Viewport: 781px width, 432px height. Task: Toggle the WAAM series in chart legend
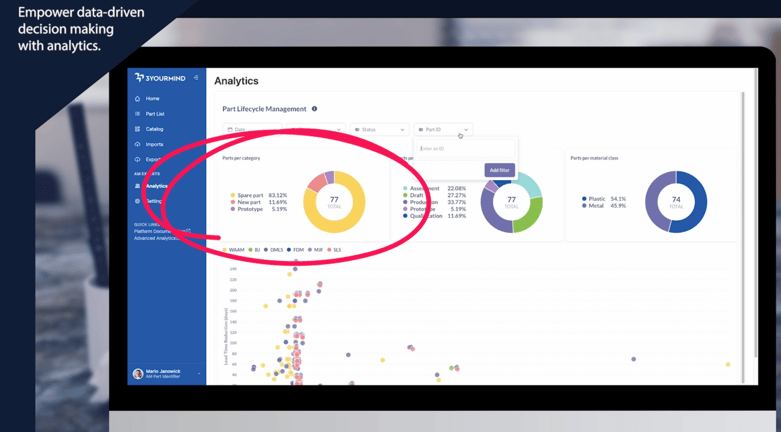(x=234, y=250)
